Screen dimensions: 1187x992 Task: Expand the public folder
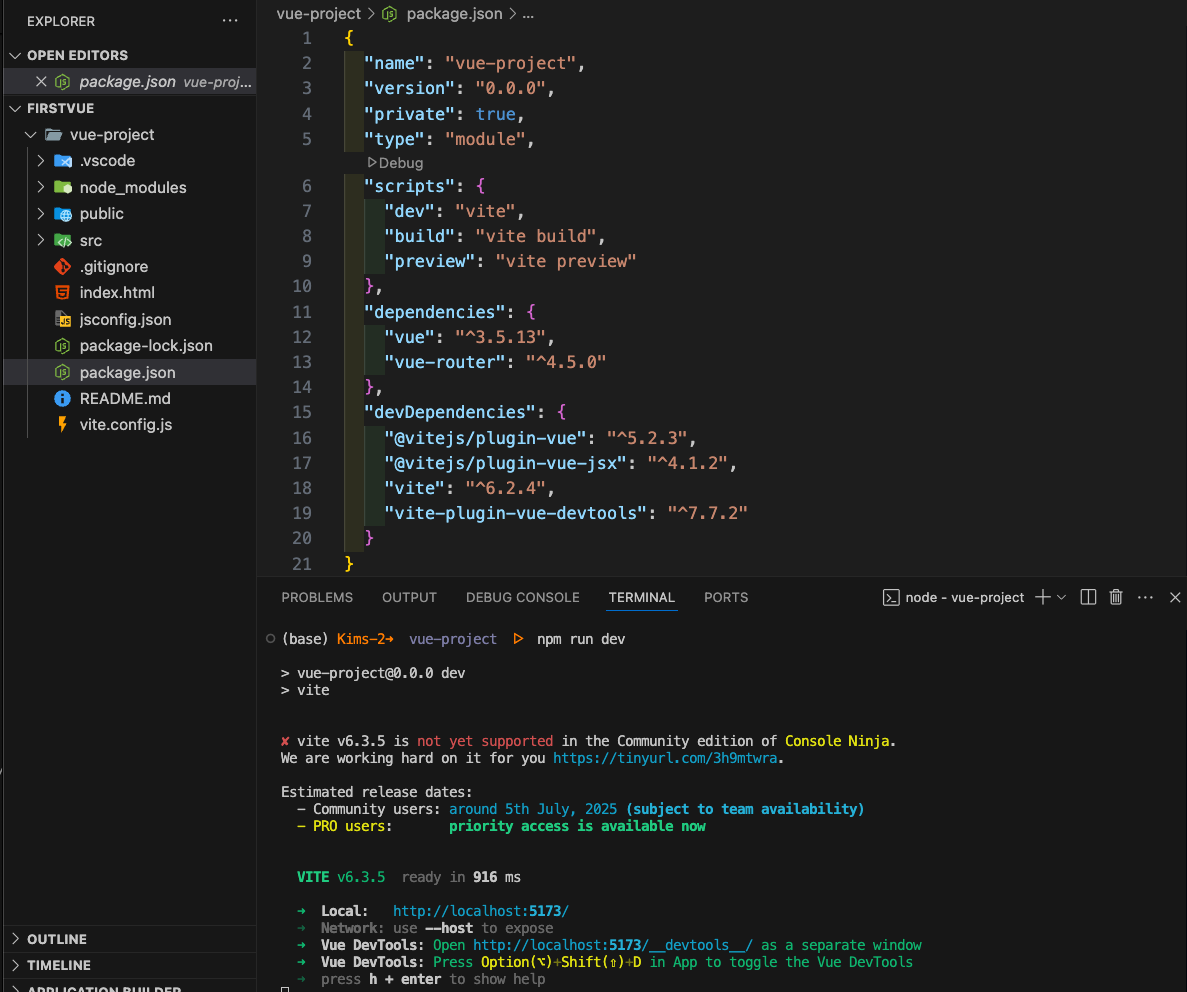point(41,214)
